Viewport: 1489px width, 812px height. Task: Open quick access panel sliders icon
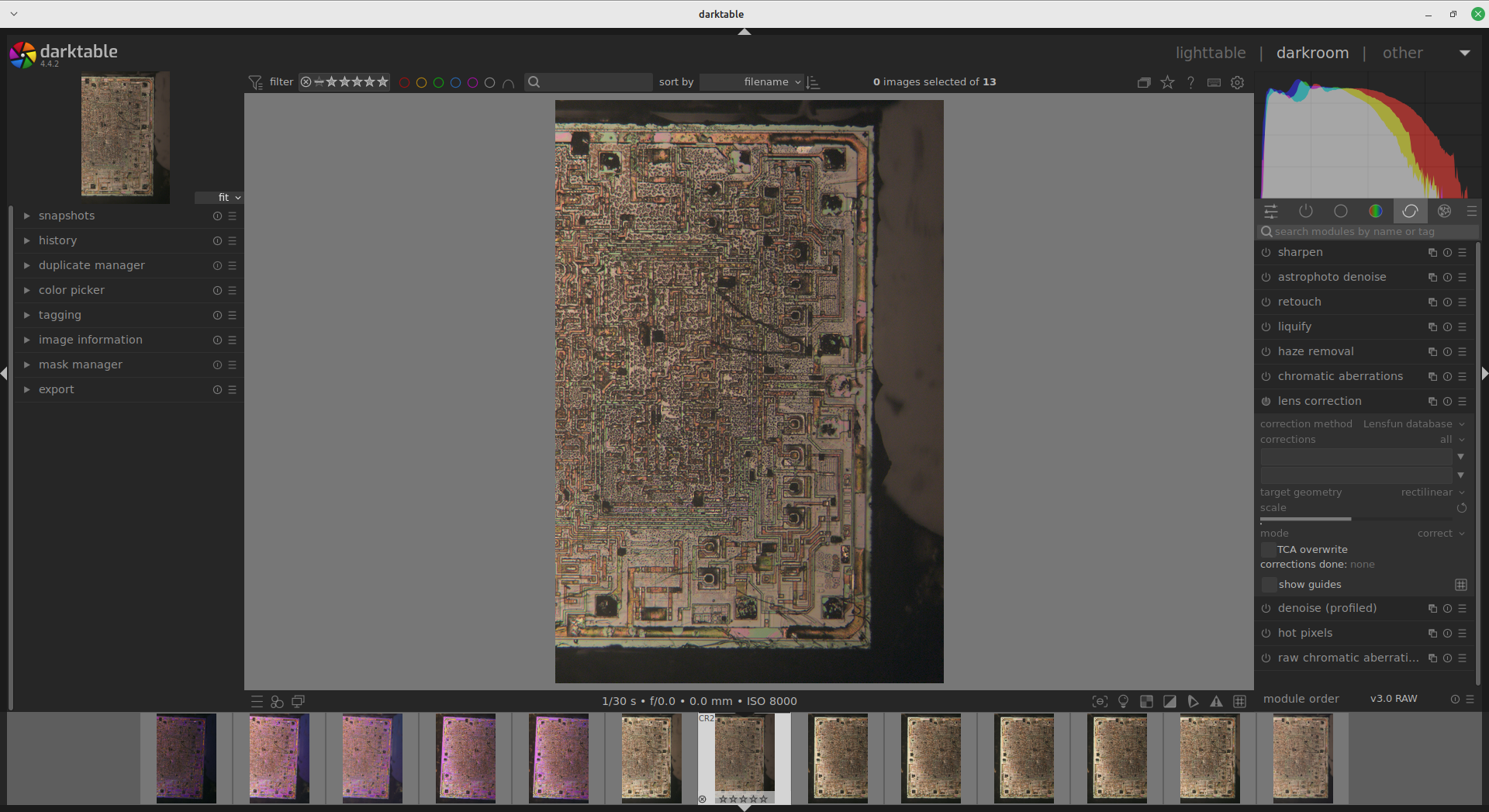1271,211
